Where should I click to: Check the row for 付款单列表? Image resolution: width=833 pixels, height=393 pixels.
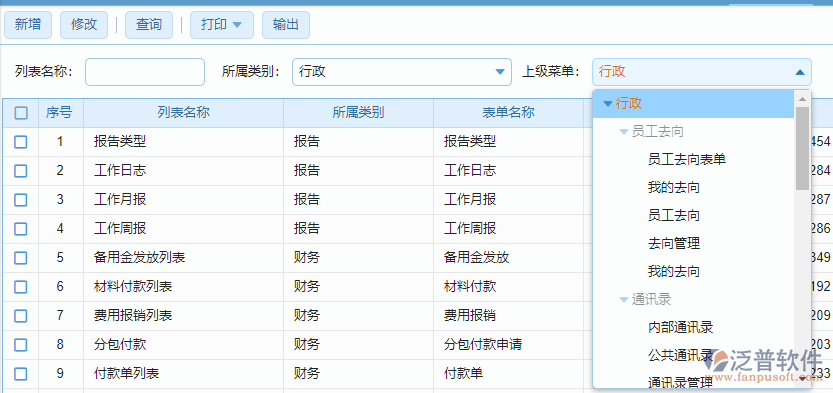[21, 374]
